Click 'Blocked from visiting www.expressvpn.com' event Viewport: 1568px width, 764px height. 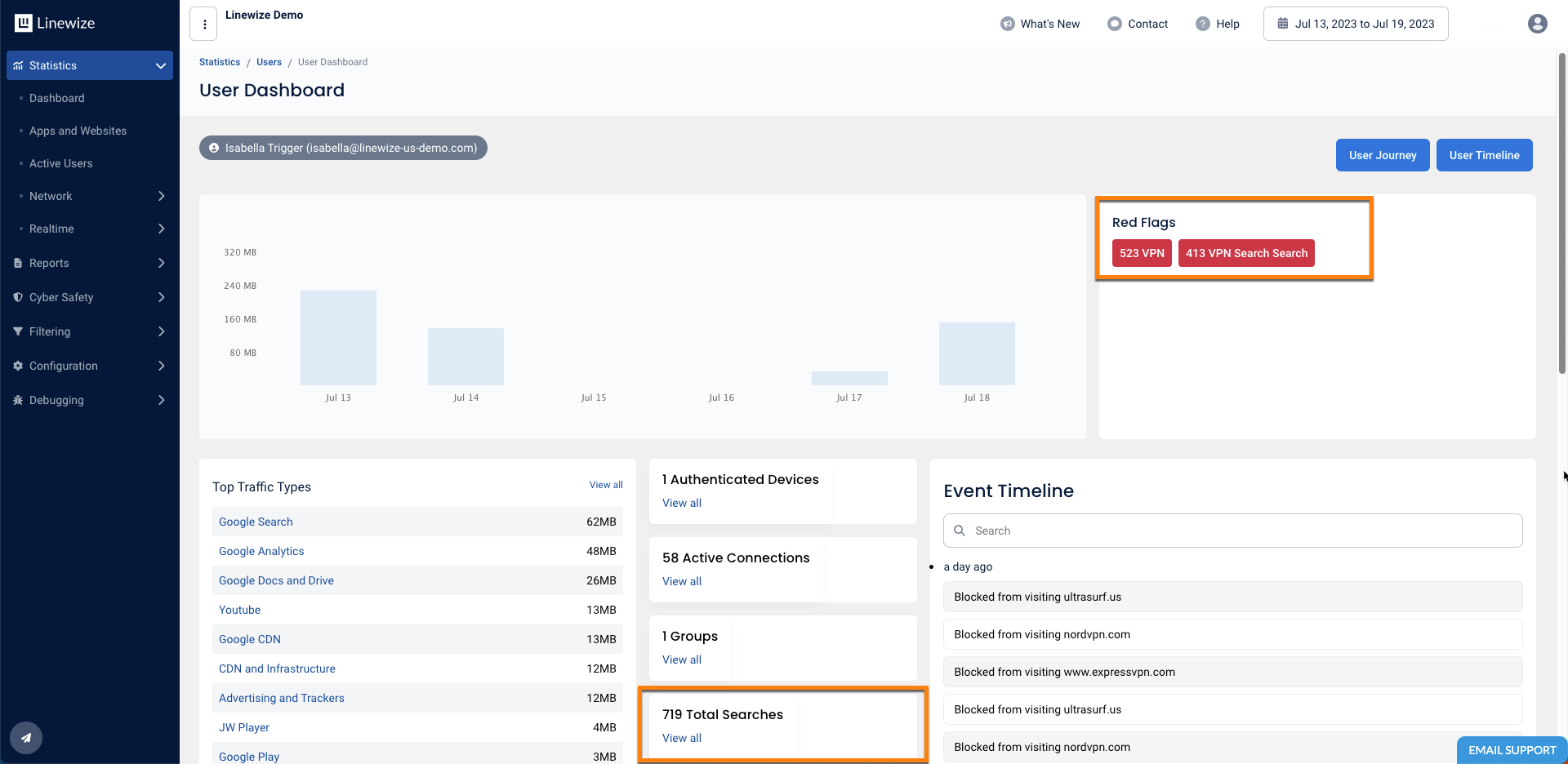tap(1232, 672)
